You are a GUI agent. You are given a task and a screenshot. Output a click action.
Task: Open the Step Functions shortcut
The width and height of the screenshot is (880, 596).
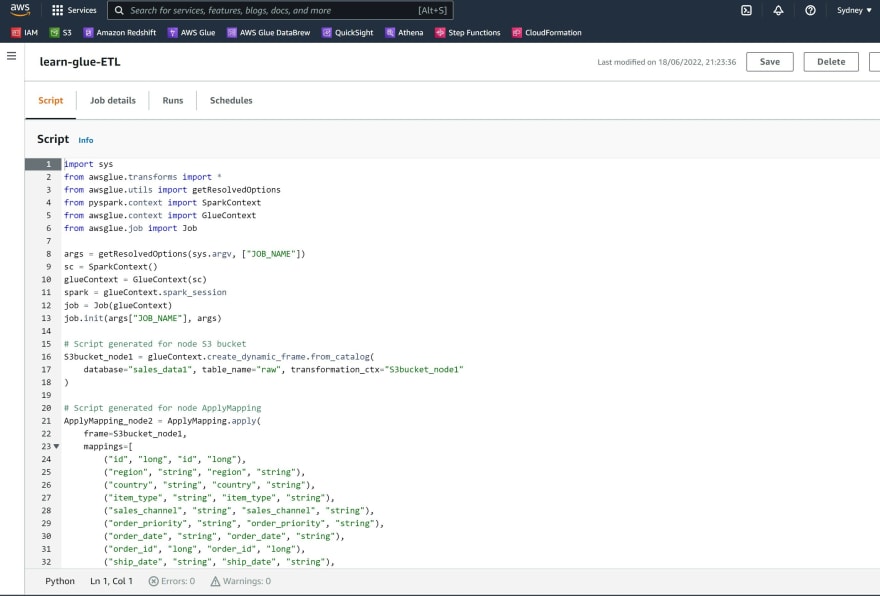468,33
